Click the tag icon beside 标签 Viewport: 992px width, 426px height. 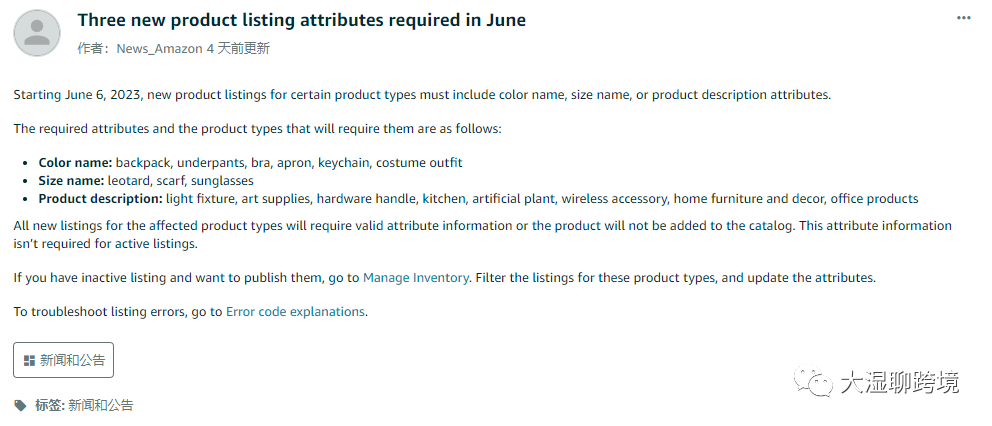point(21,405)
